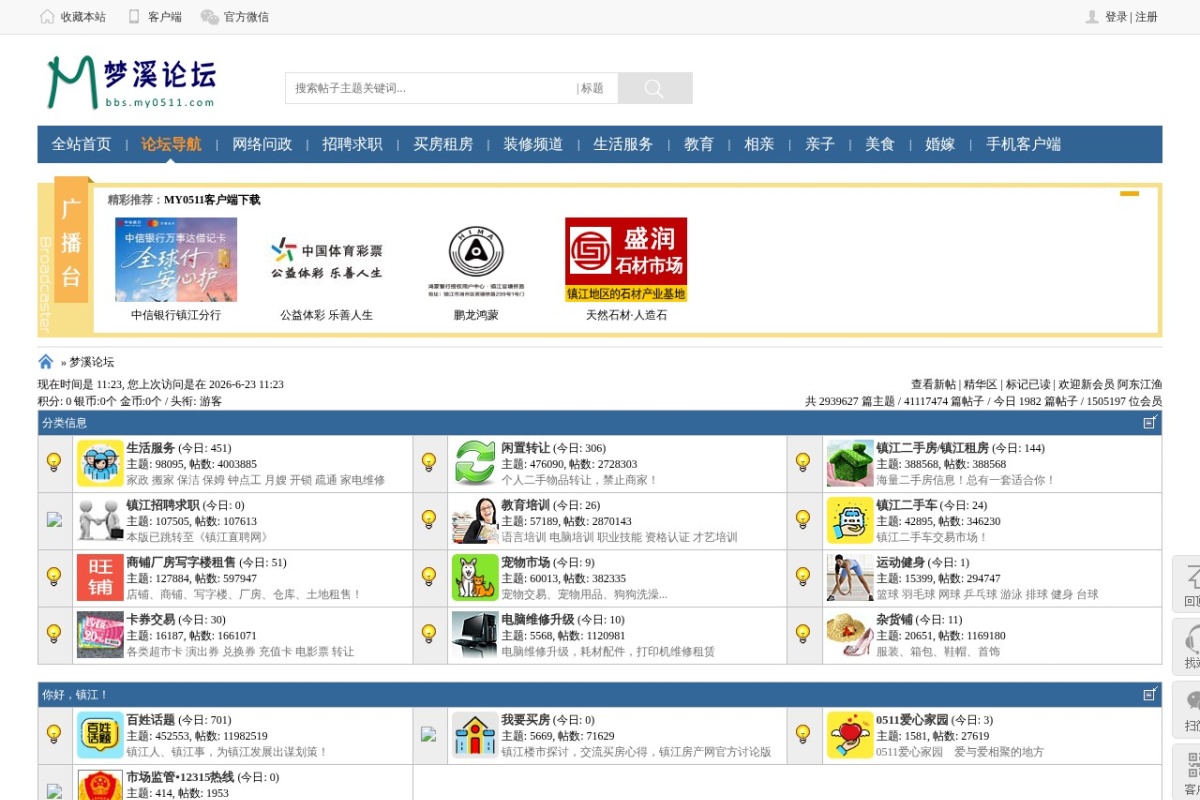Screen dimensions: 1200x800
Task: Click the 客户端 phone link
Action: (155, 17)
